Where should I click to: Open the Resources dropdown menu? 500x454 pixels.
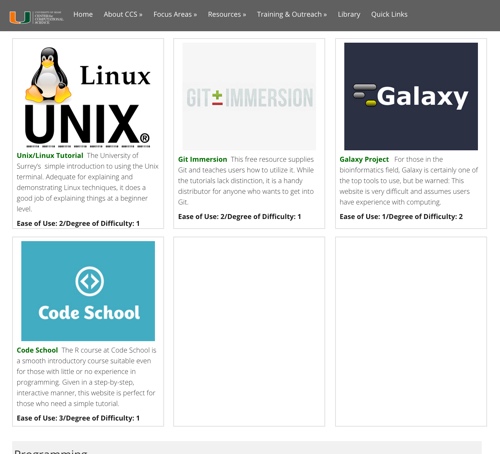tap(227, 14)
